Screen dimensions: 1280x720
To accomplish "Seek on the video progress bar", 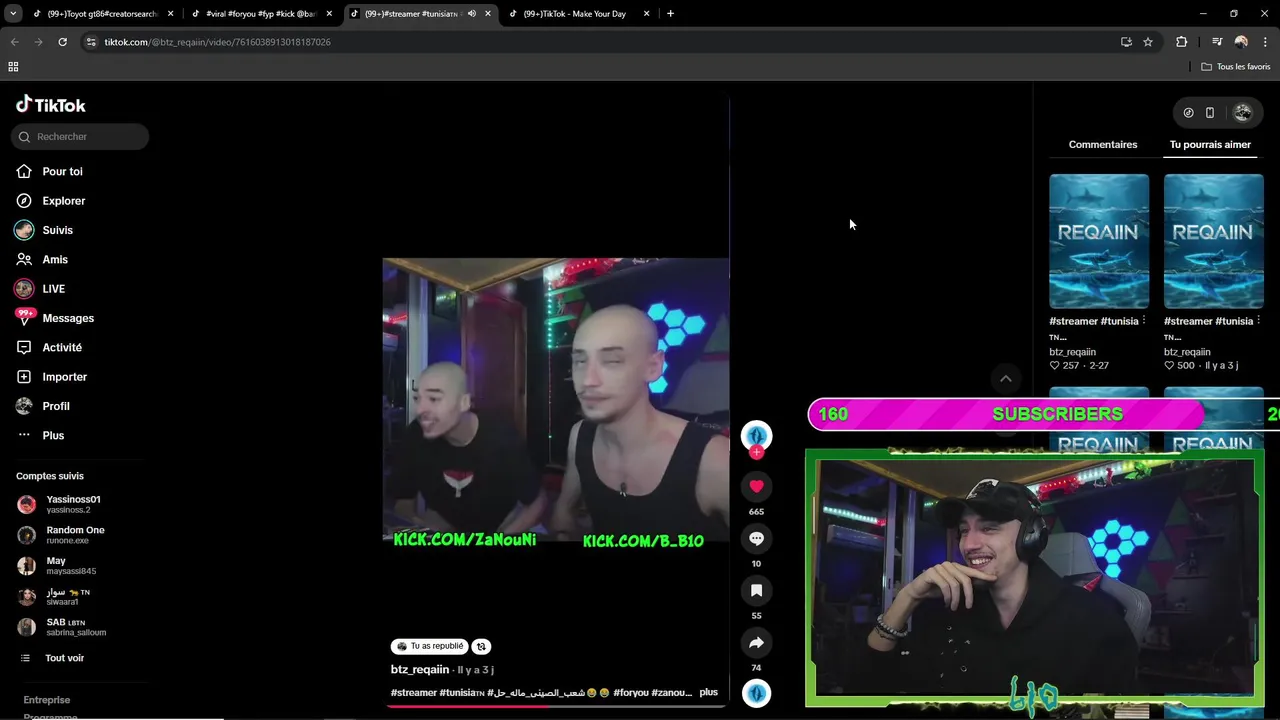I will coord(558,706).
